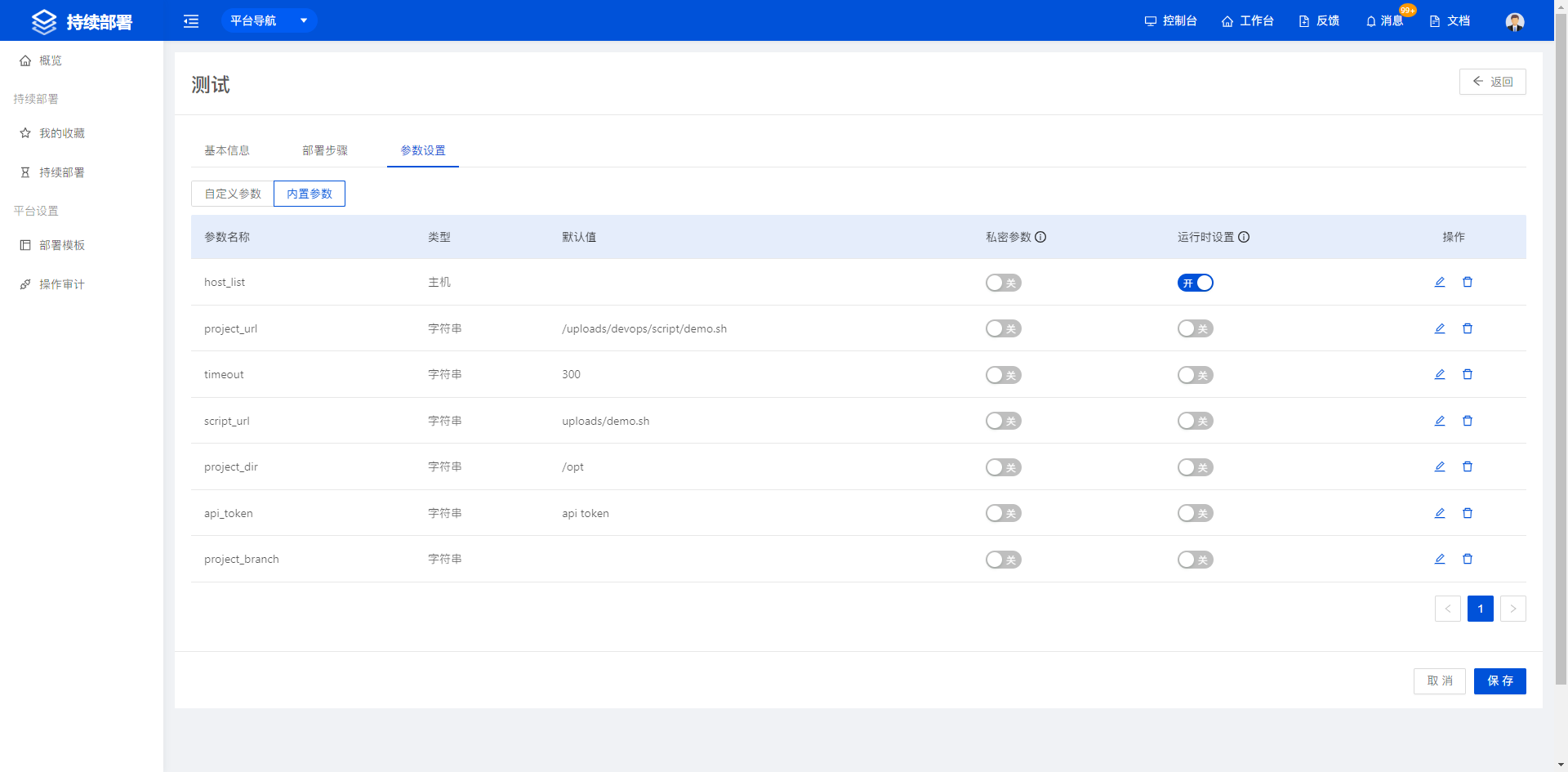
Task: Switch to the 部署步骤 tab
Action: tap(325, 150)
